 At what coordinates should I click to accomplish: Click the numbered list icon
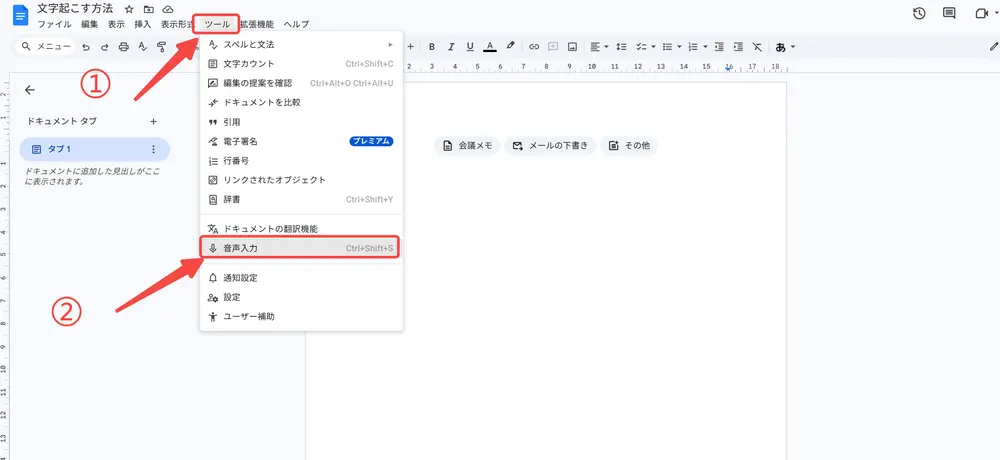pyautogui.click(x=693, y=47)
